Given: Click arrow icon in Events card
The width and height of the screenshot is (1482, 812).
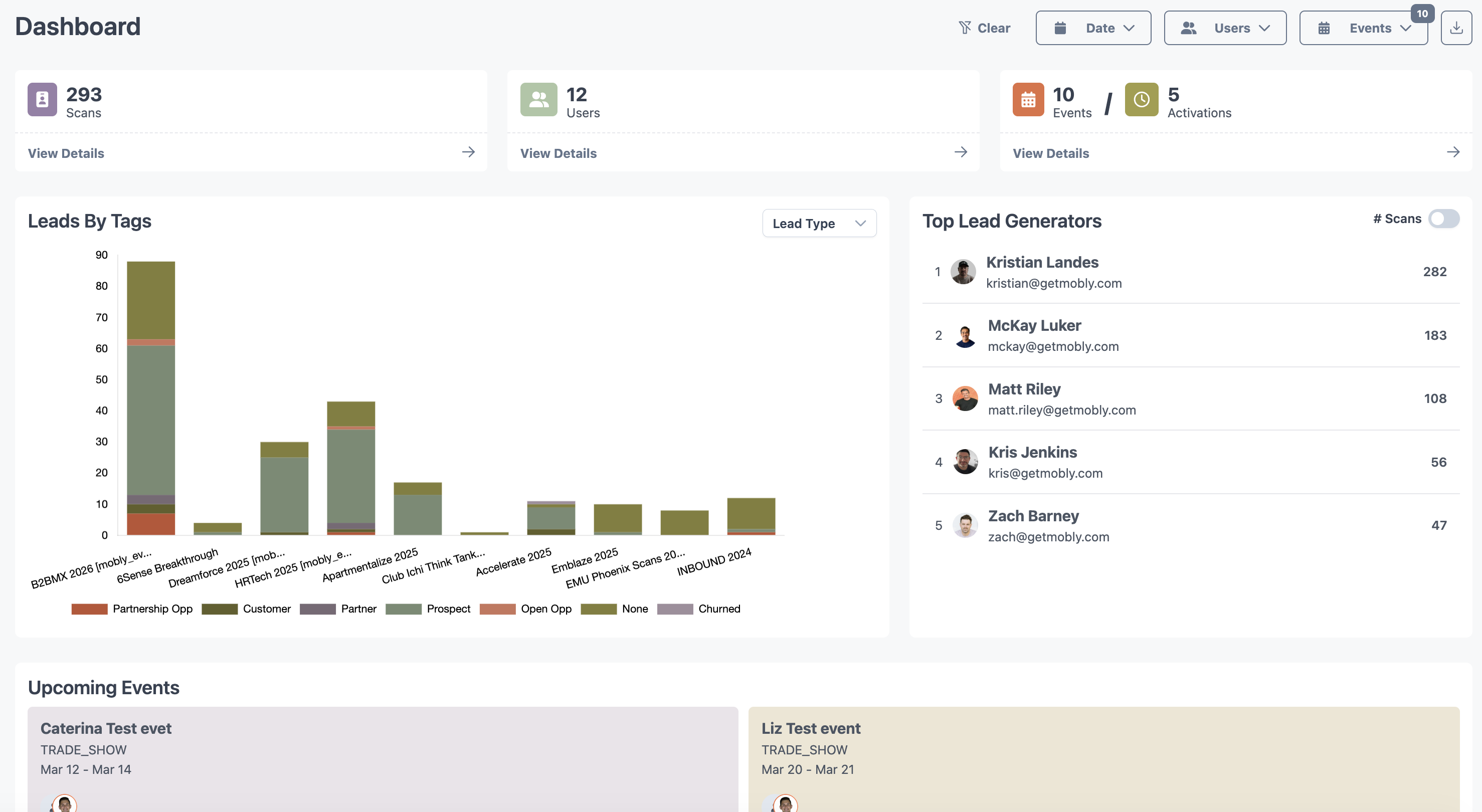Looking at the screenshot, I should pyautogui.click(x=1453, y=152).
